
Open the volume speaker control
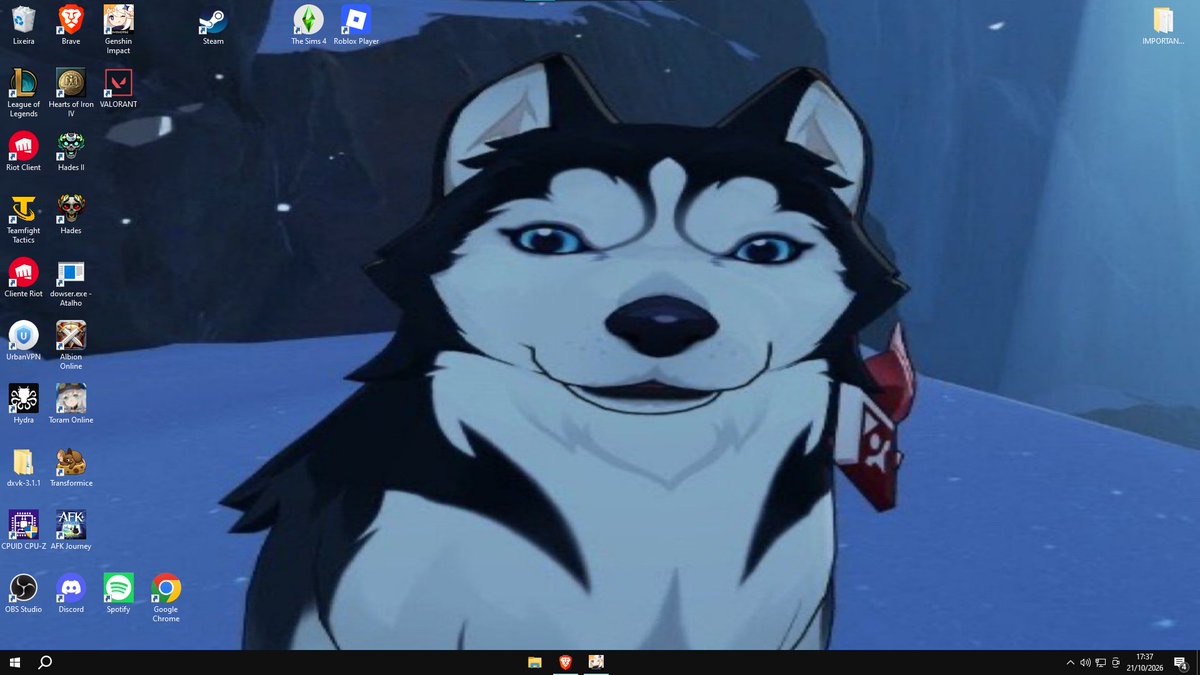point(1085,662)
